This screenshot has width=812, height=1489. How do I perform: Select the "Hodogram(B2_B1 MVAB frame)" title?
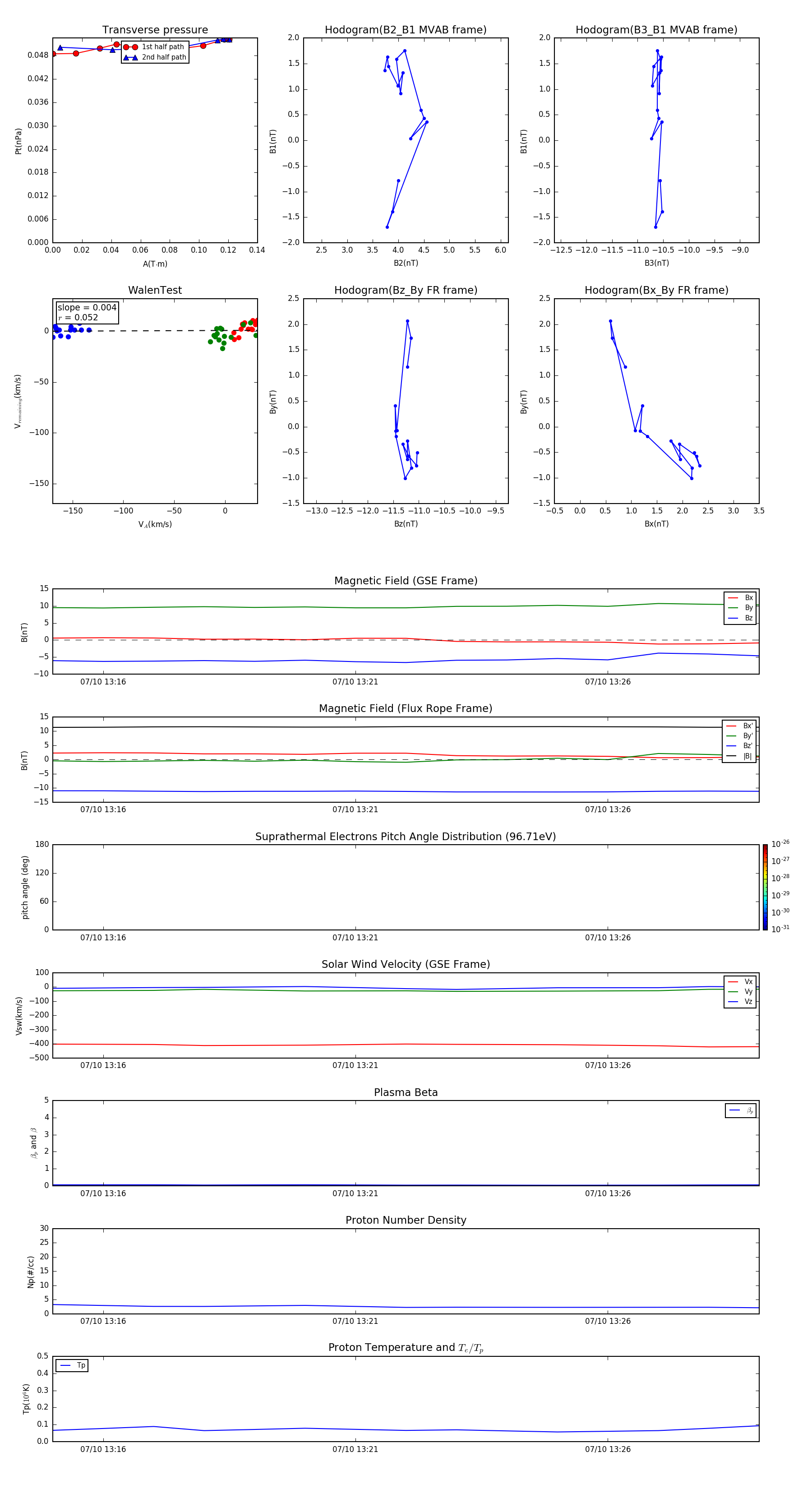coord(406,29)
